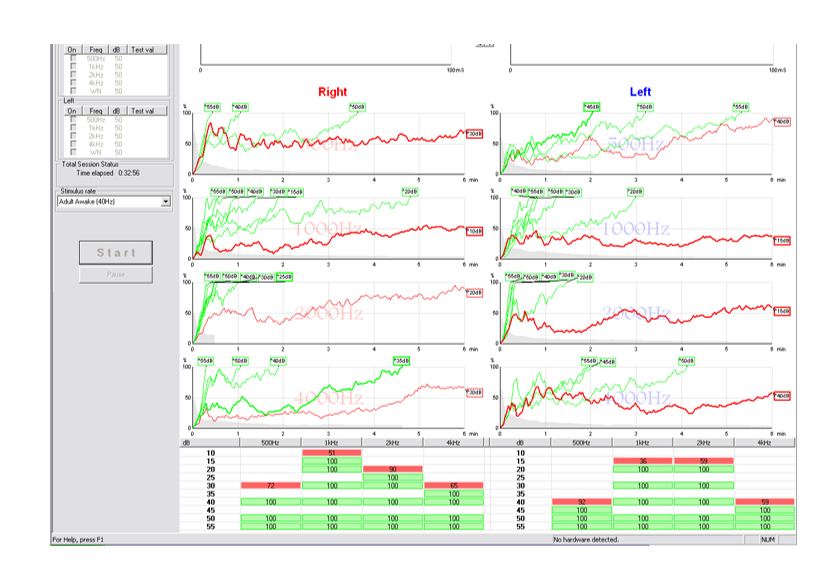The width and height of the screenshot is (823, 577).
Task: Click the dB column header in the Left group
Action: point(116,111)
